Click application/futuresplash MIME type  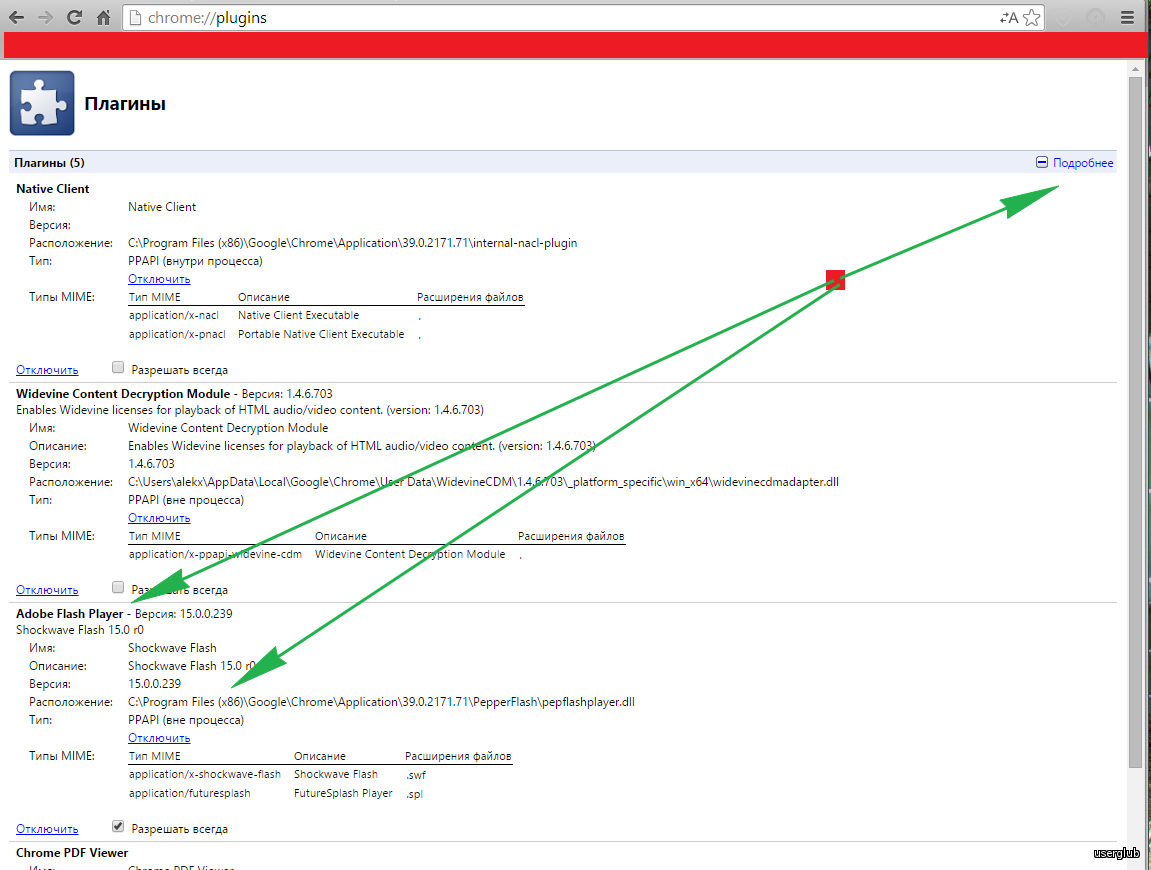189,794
